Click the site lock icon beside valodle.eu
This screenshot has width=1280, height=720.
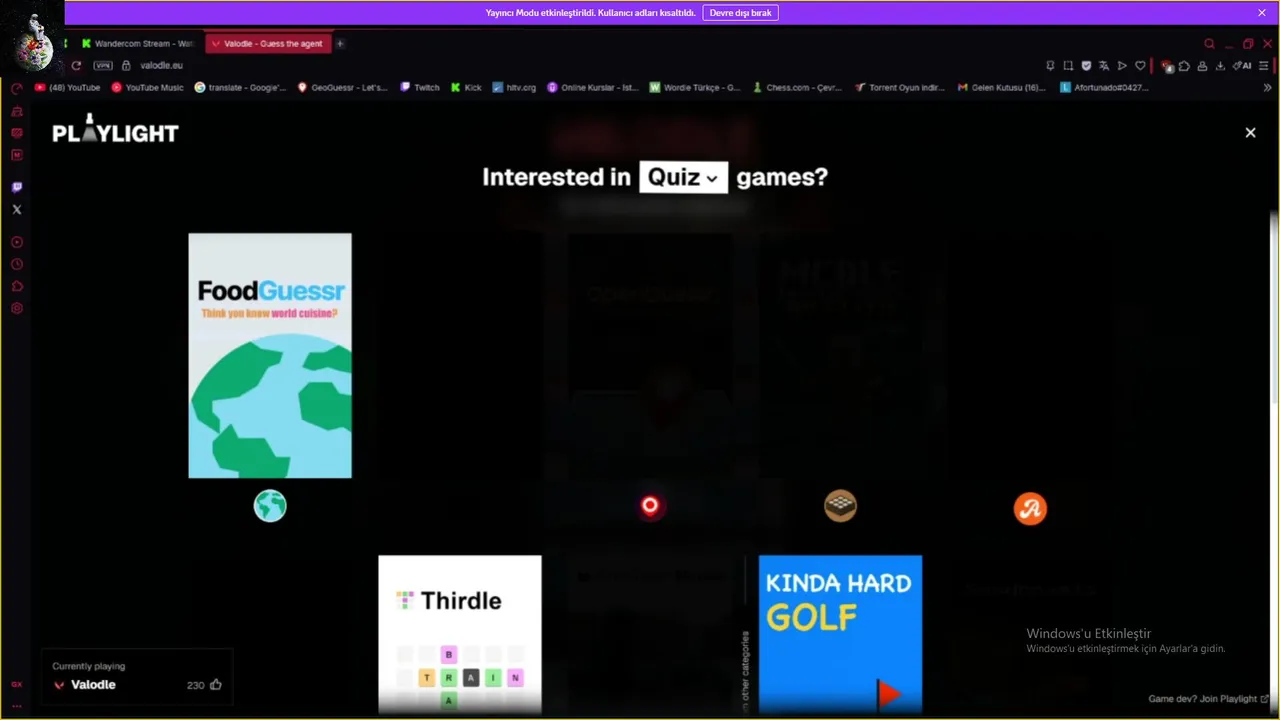click(x=126, y=65)
